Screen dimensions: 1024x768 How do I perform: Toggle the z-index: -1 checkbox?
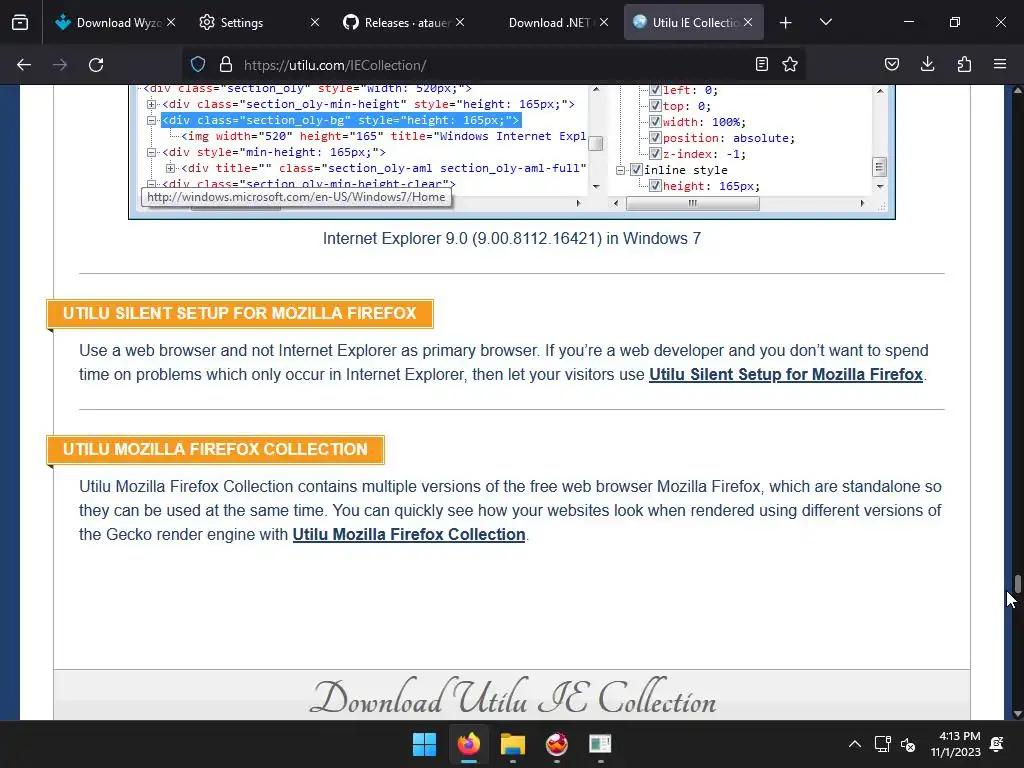point(655,153)
